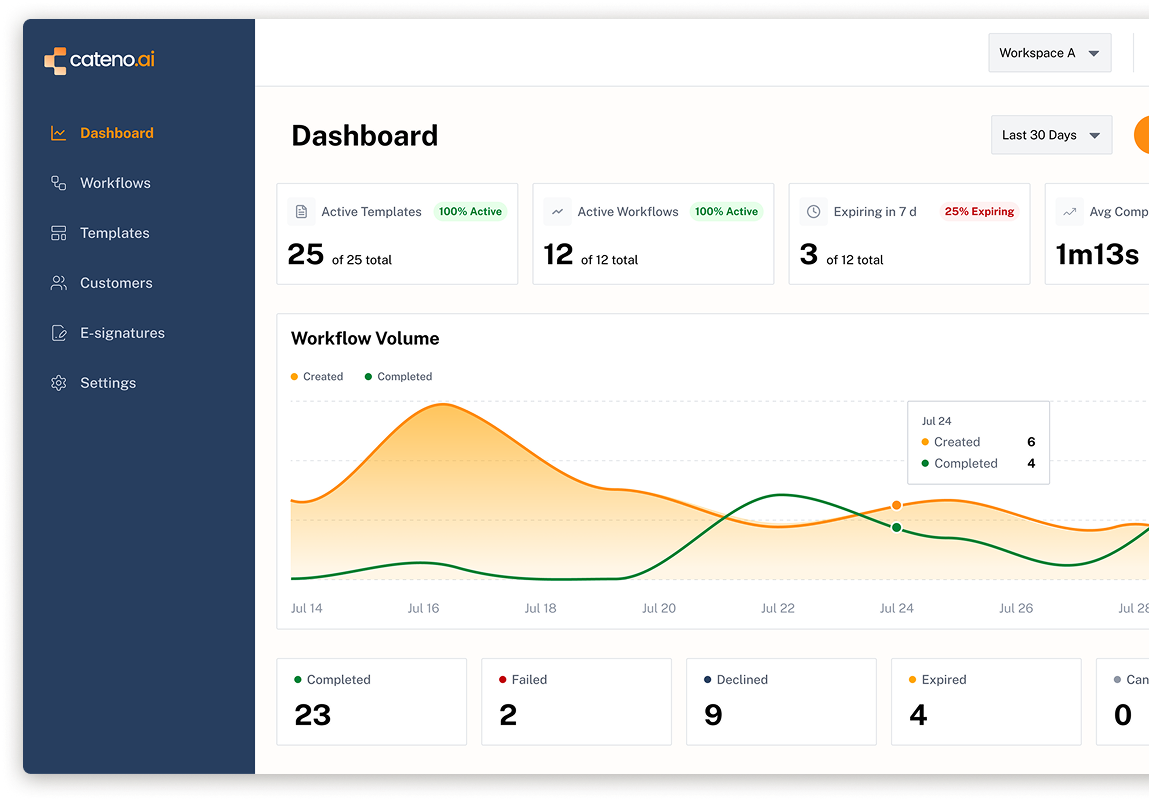
Task: Open the Expired status card showing 4
Action: pos(986,702)
